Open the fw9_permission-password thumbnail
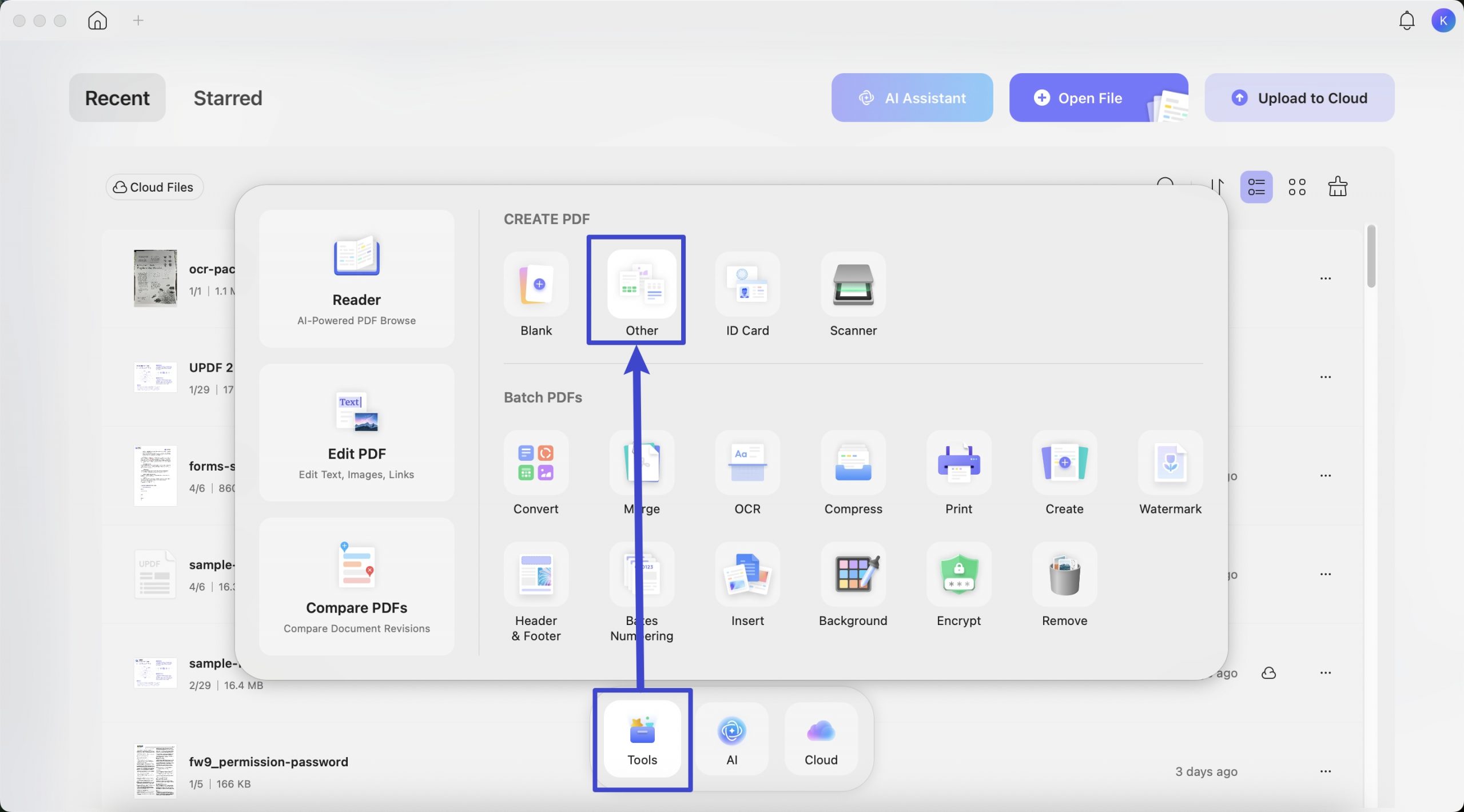 tap(155, 771)
